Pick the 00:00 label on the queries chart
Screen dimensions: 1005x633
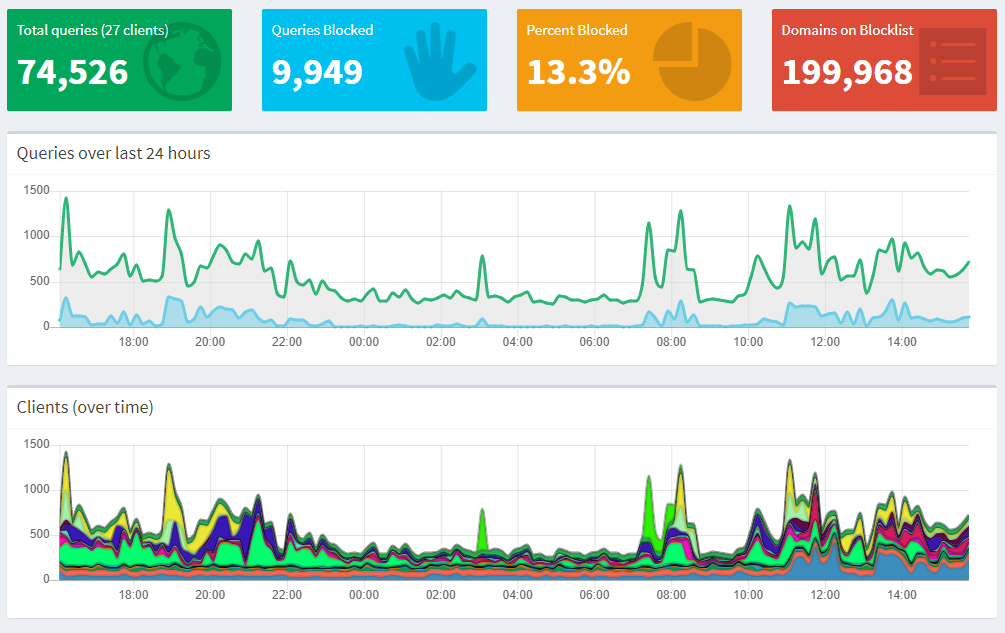364,342
